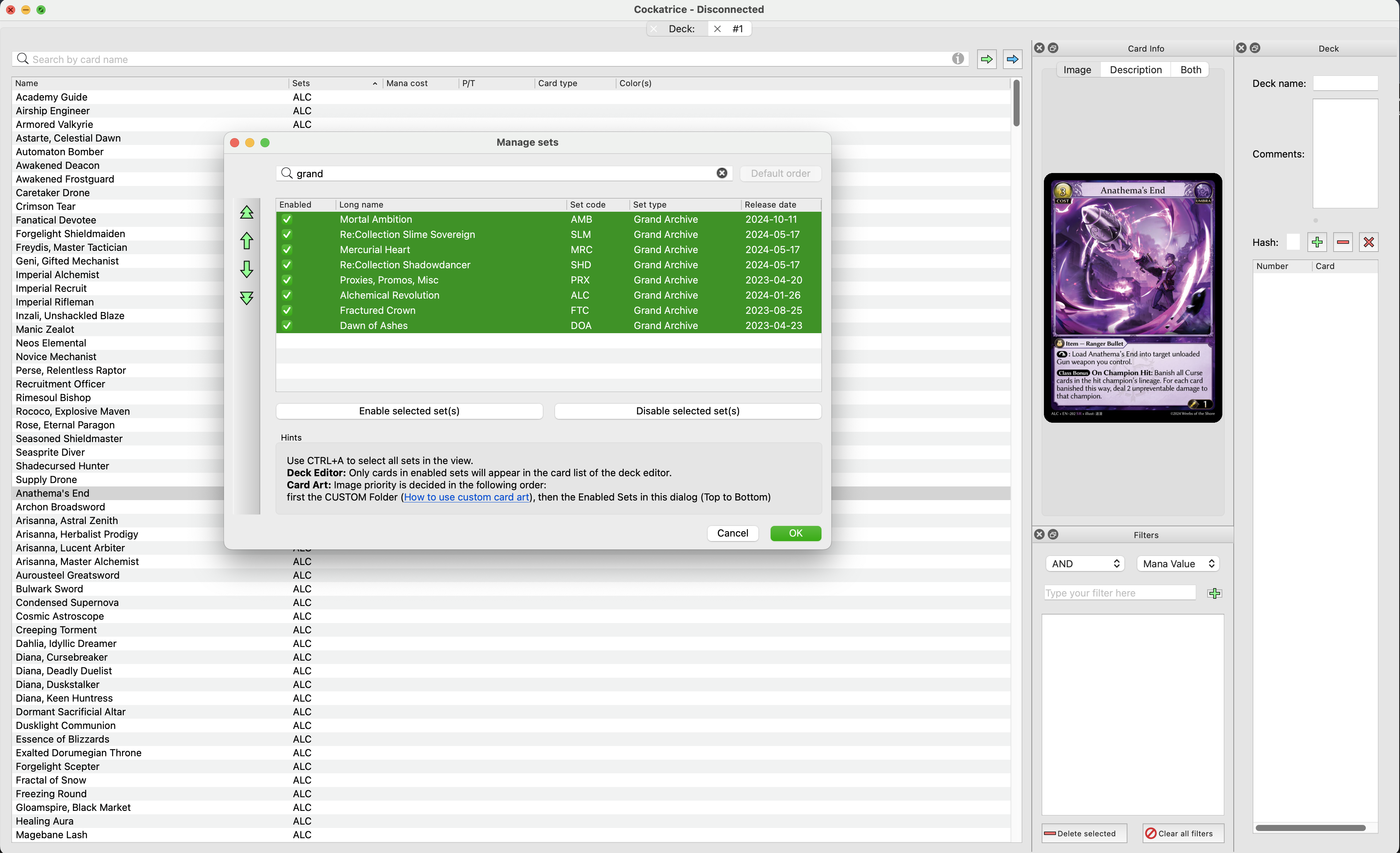Toggle the Sets column sort arrow
The height and width of the screenshot is (853, 1400).
[x=374, y=83]
